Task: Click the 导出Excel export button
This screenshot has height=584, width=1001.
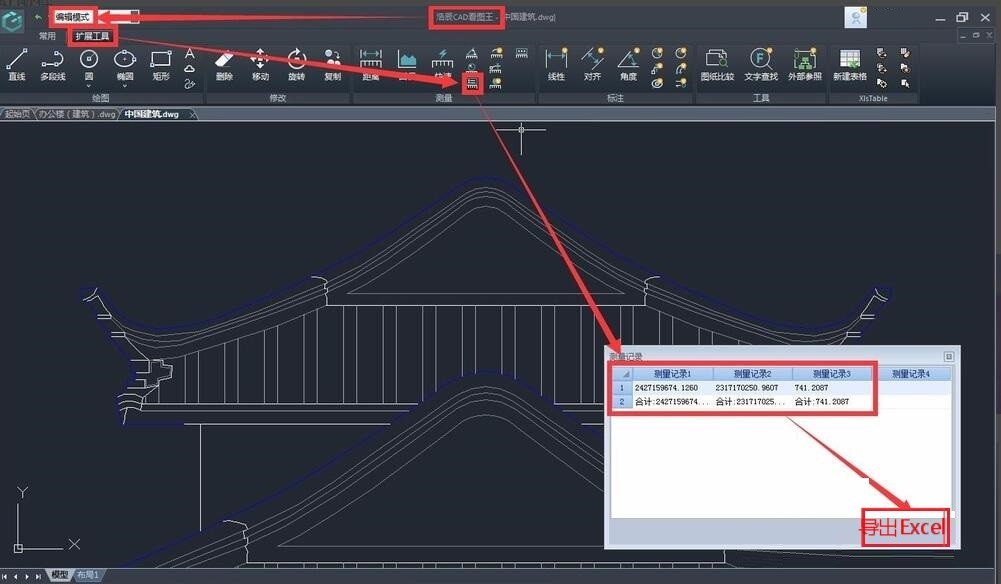Action: pyautogui.click(x=903, y=527)
